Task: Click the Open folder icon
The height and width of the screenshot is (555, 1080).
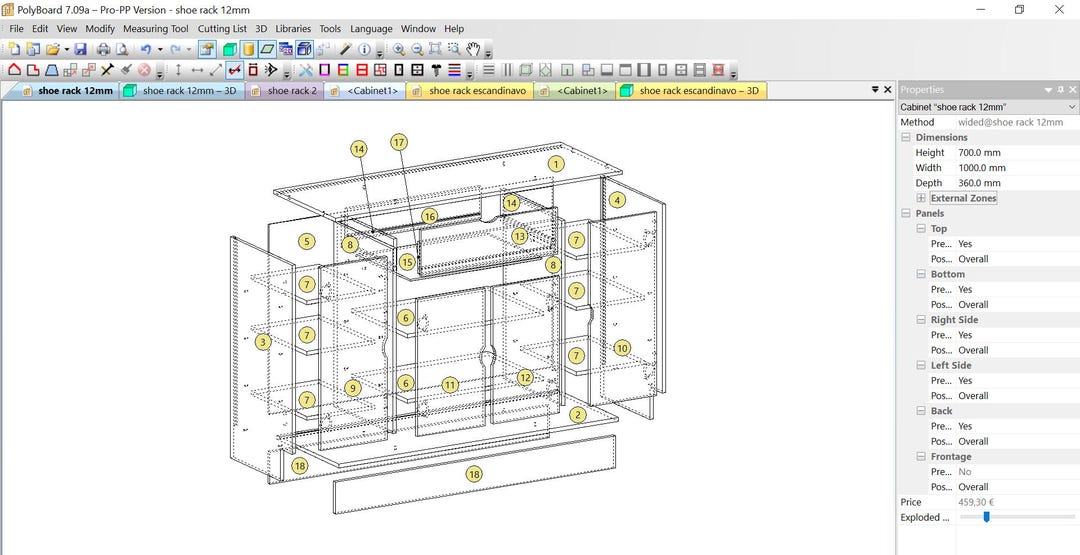Action: (x=53, y=49)
